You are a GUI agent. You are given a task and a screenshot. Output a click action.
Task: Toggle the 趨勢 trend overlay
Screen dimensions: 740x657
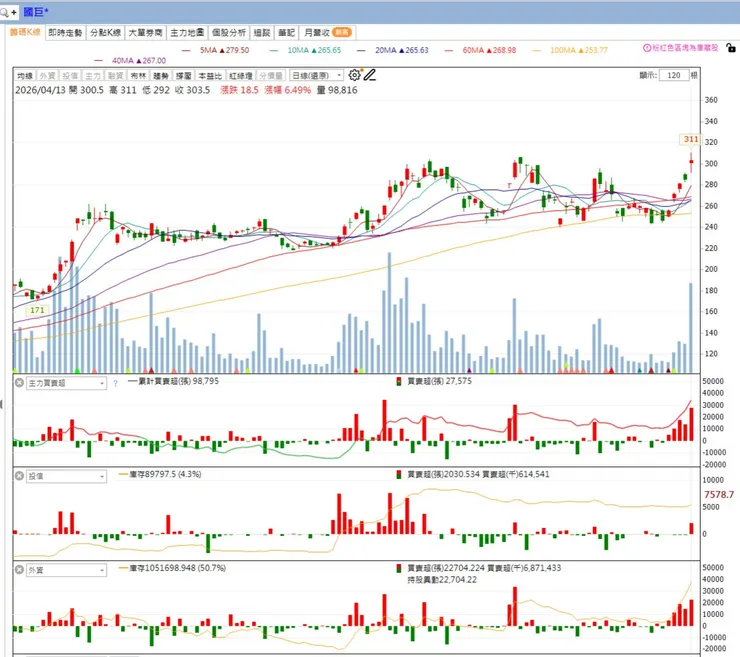(x=160, y=76)
